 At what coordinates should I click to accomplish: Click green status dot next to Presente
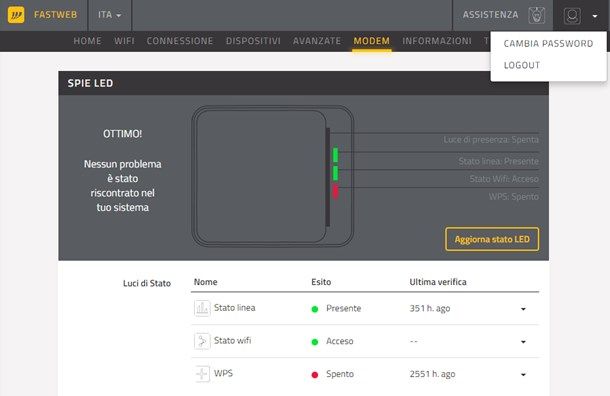point(315,309)
